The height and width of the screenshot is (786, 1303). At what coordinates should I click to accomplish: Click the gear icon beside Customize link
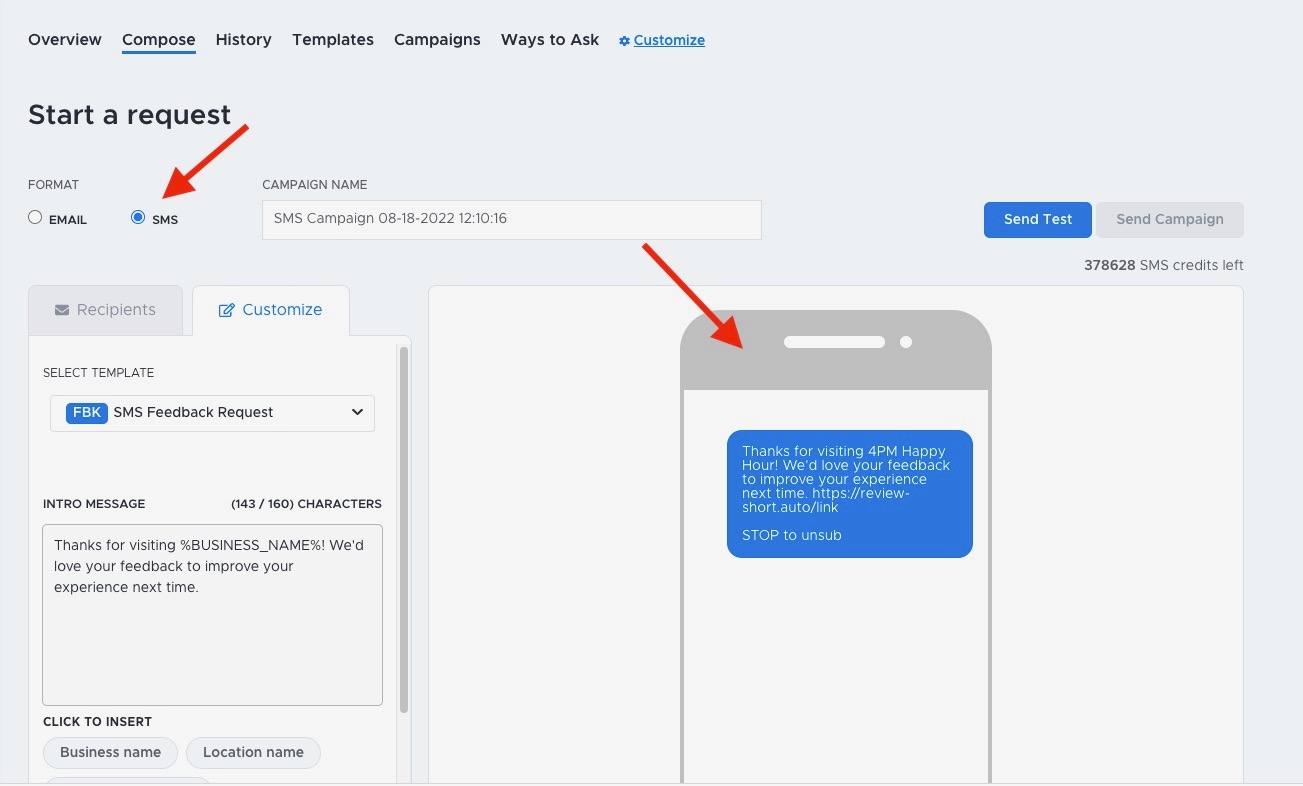625,41
